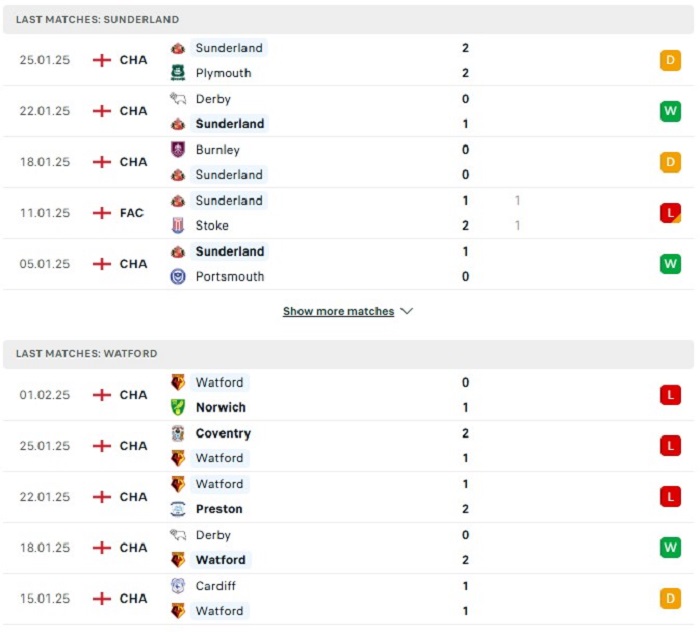Click England flag on 01.02.25 match
The image size is (700, 636).
(102, 395)
